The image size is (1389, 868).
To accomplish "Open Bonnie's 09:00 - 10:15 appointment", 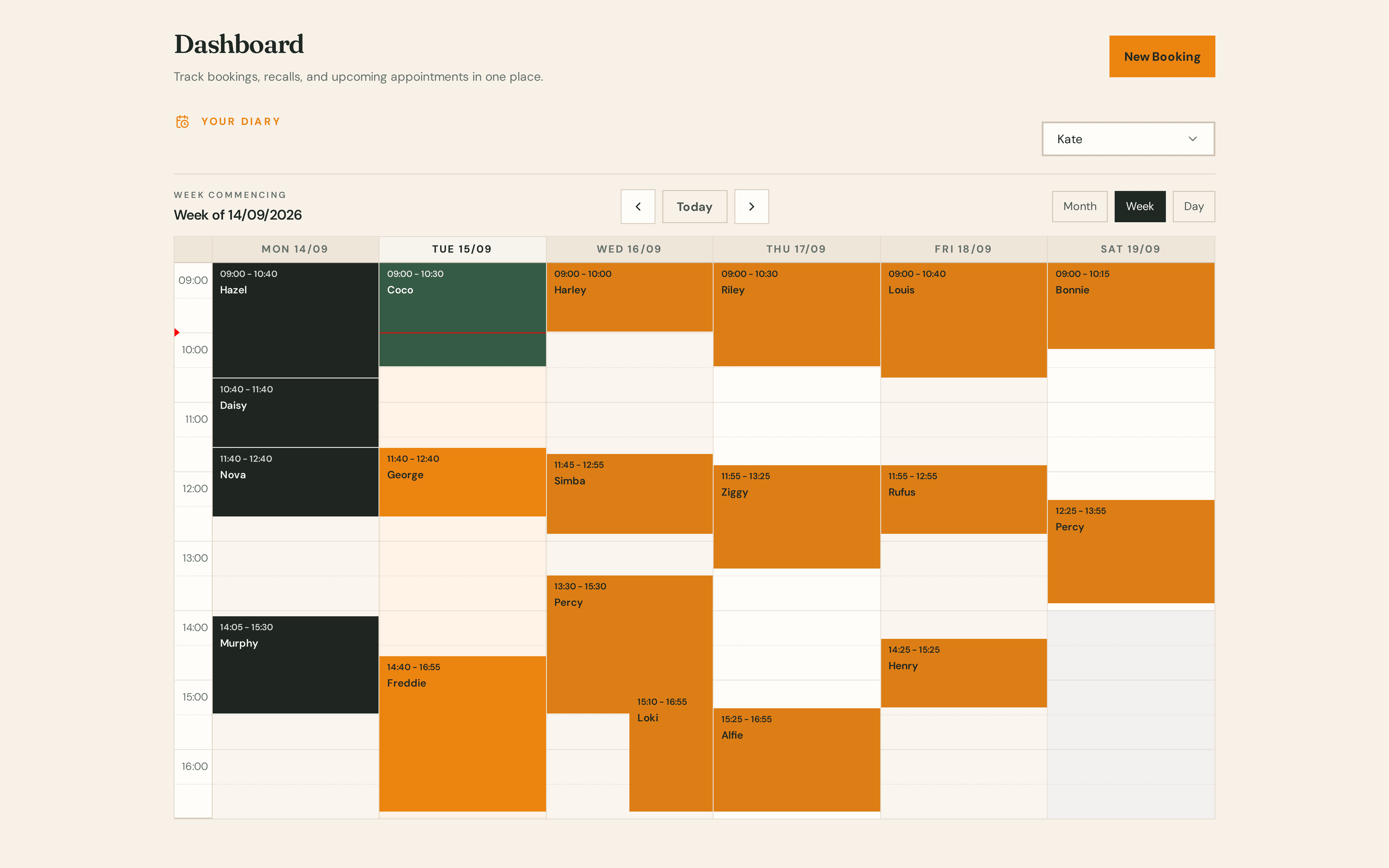I will tap(1130, 306).
